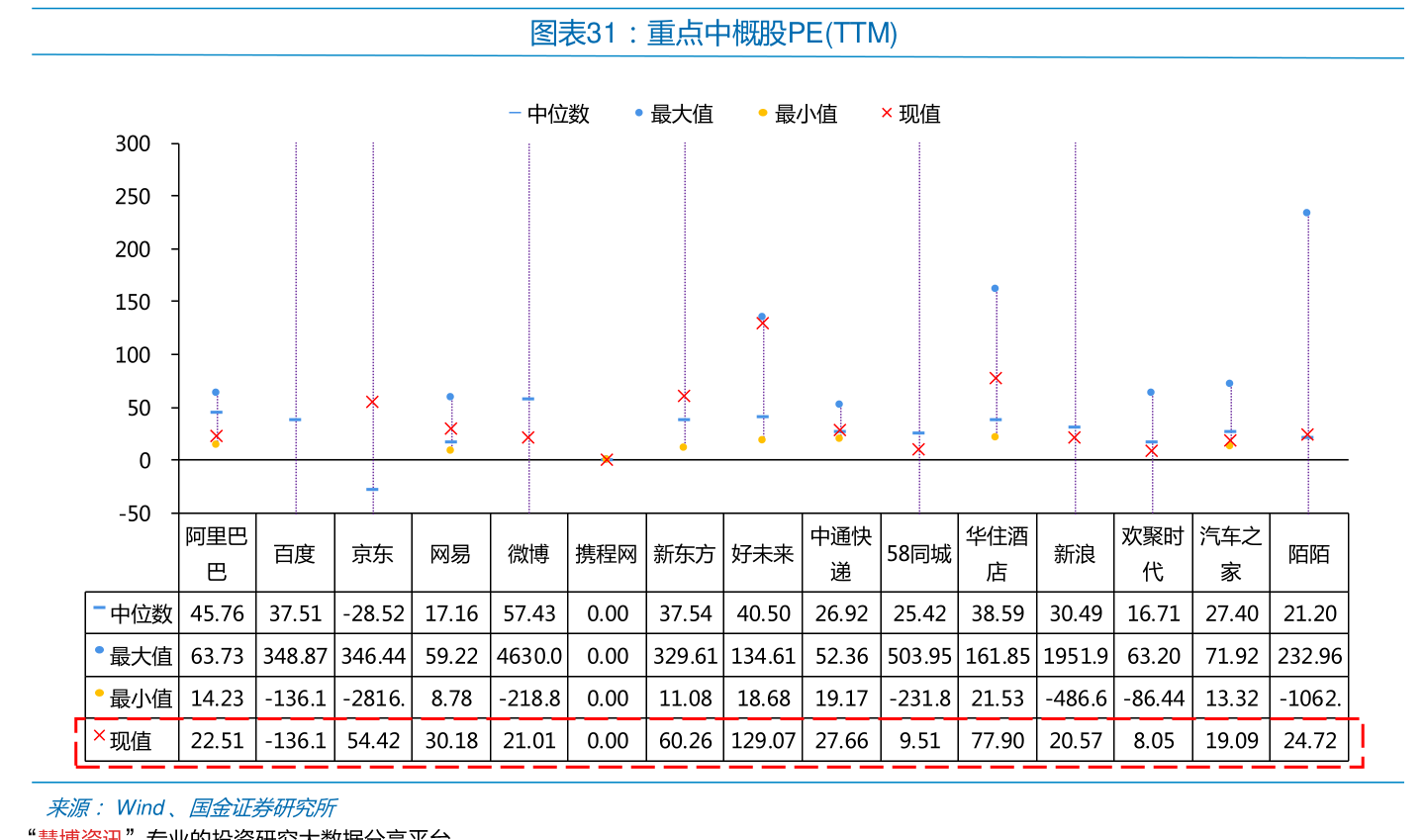The height and width of the screenshot is (840, 1425).
Task: Click the median cell 57.43 for 微博
Action: pyautogui.click(x=529, y=613)
